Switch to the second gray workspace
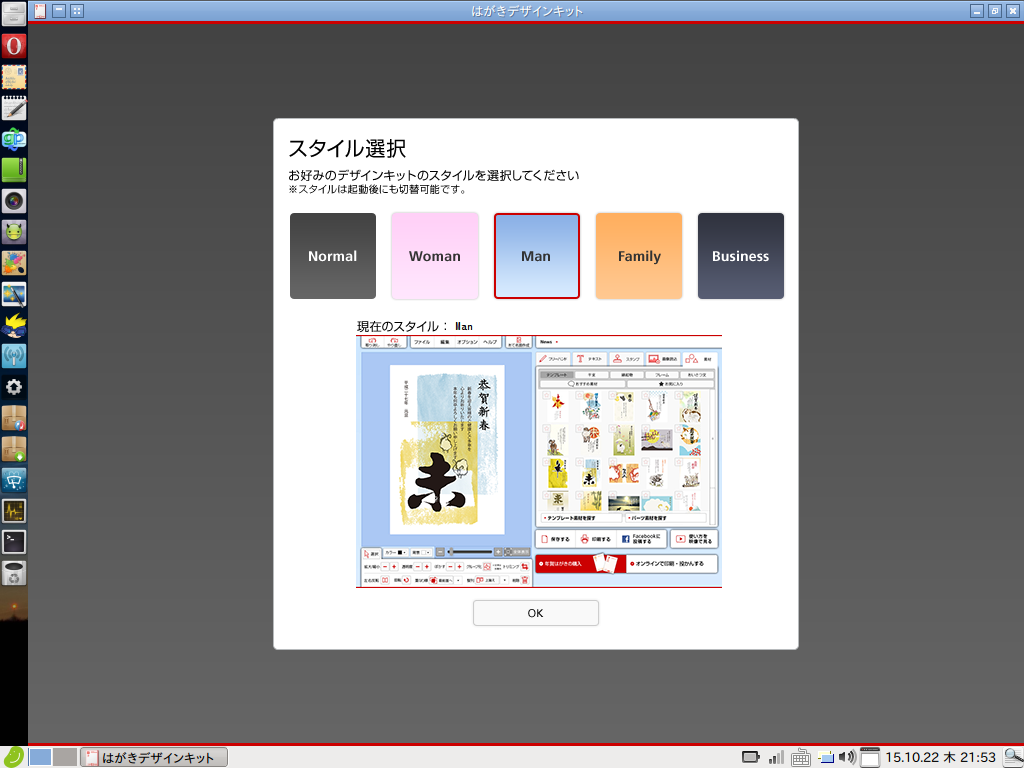Screen dimensions: 1024x768 pos(65,757)
